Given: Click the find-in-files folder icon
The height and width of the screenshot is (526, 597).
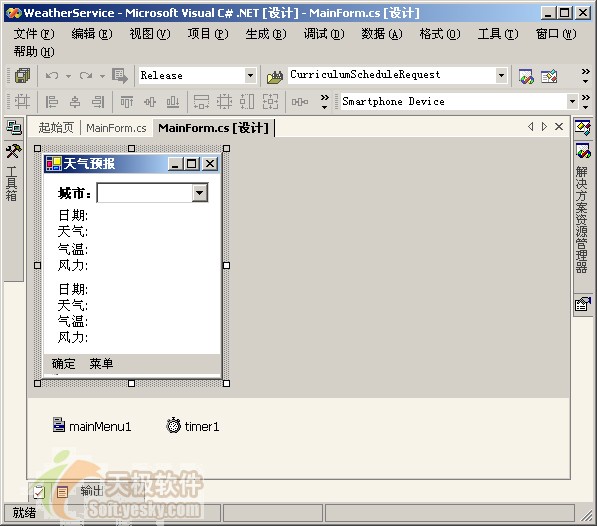Looking at the screenshot, I should [x=275, y=76].
